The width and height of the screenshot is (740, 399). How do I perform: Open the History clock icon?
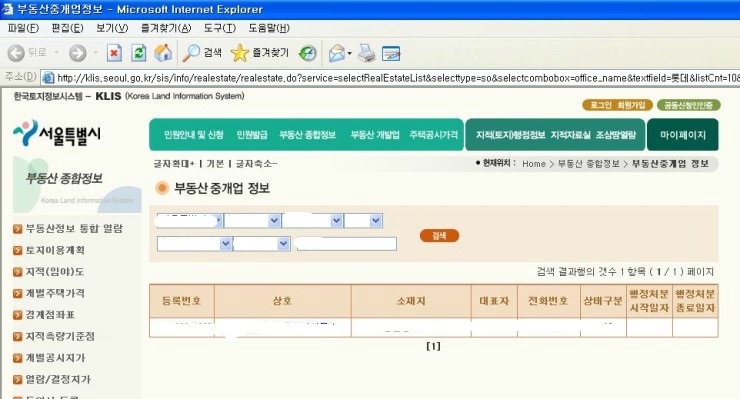coord(308,53)
